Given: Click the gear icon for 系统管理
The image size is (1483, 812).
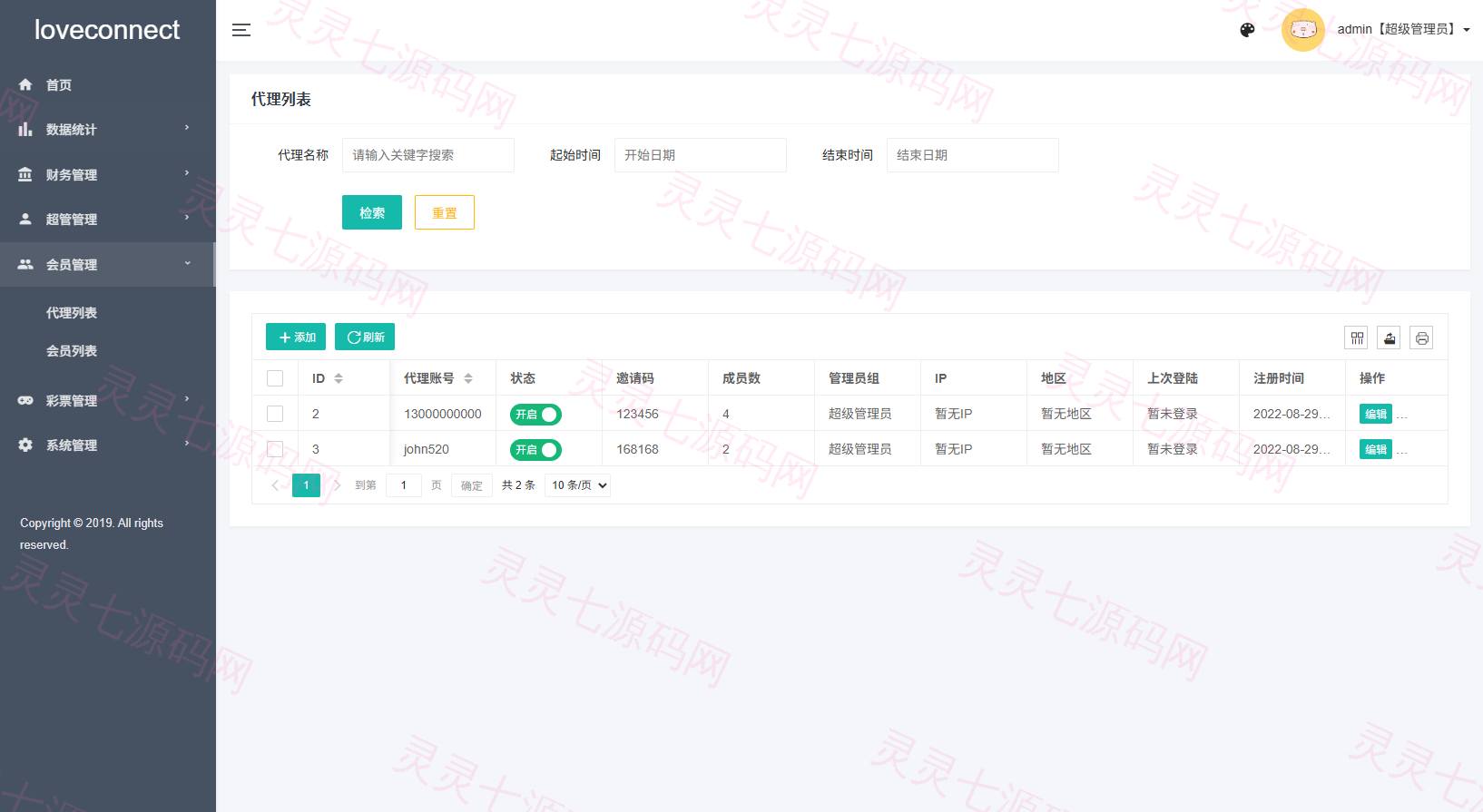Looking at the screenshot, I should pos(25,445).
